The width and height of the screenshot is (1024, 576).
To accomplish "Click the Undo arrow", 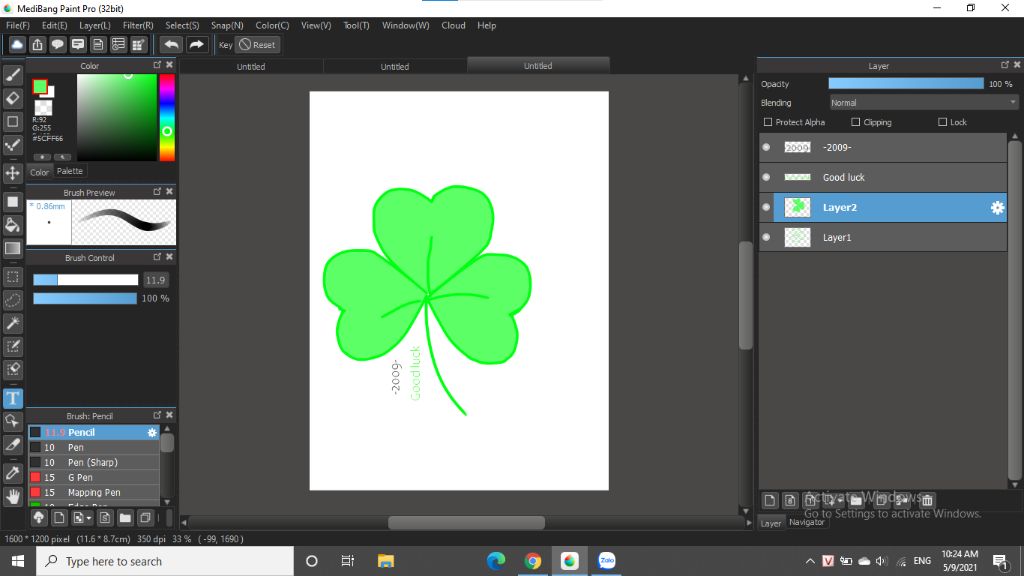I will click(171, 44).
